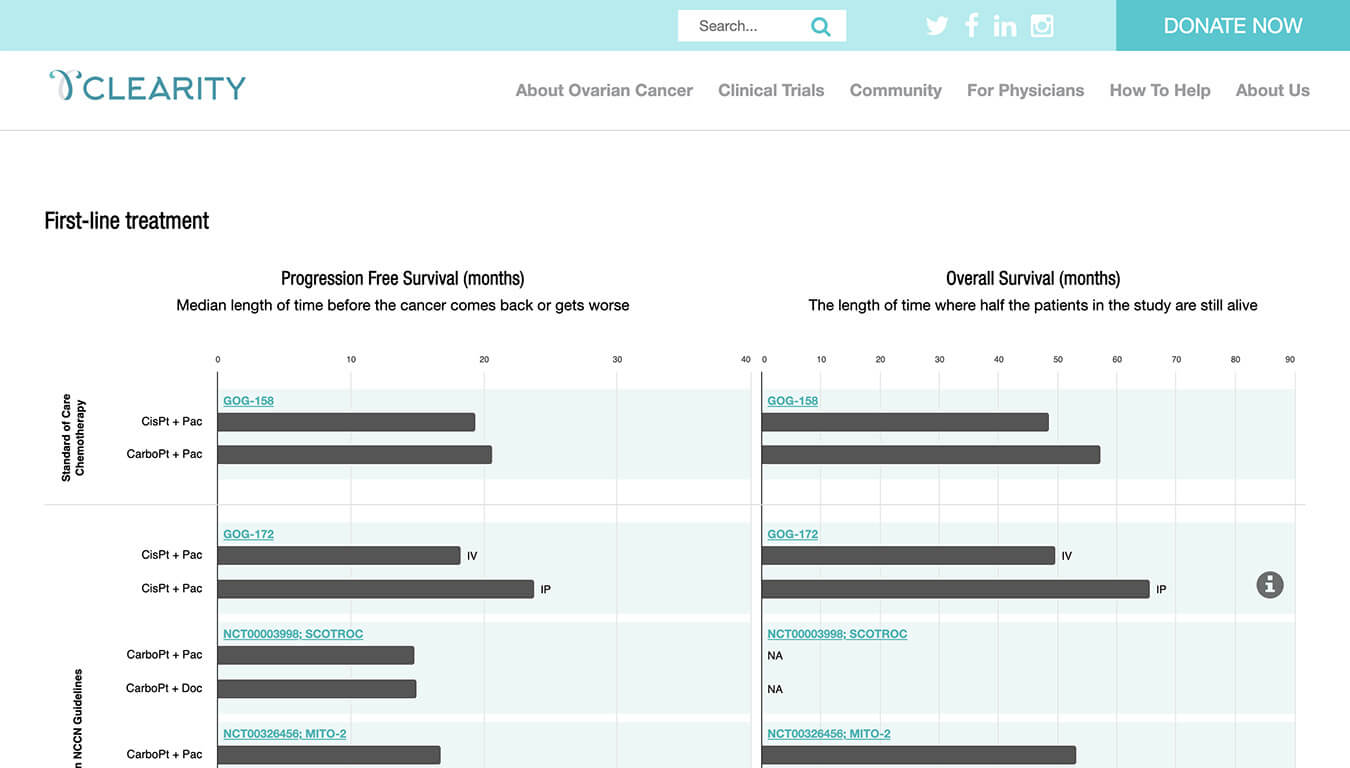Select Community in the navigation
This screenshot has width=1350, height=768.
tap(895, 90)
